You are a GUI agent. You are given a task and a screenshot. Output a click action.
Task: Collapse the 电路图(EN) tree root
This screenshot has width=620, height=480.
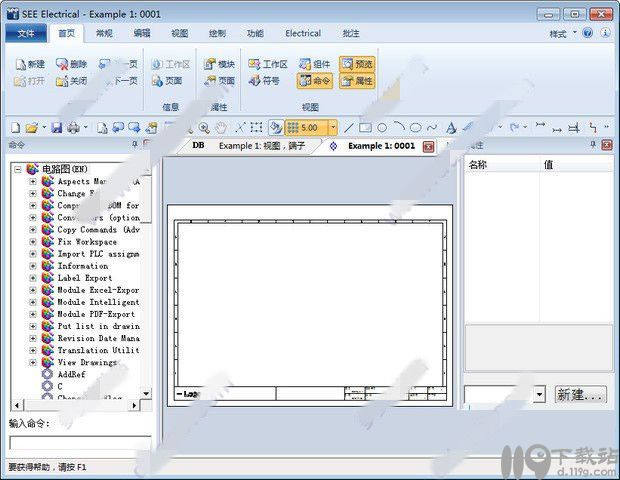coord(18,169)
